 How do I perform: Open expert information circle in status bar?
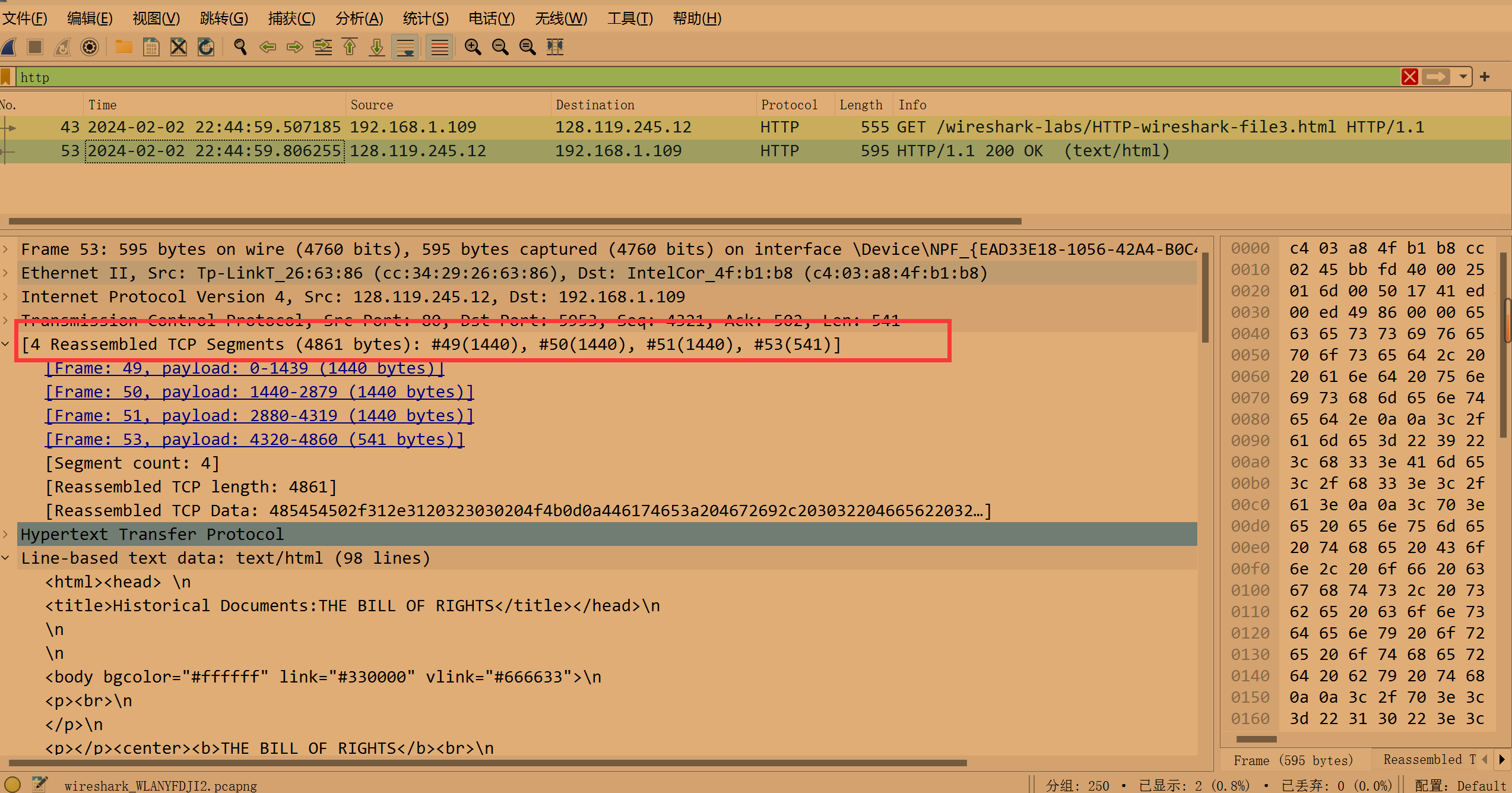[x=12, y=785]
